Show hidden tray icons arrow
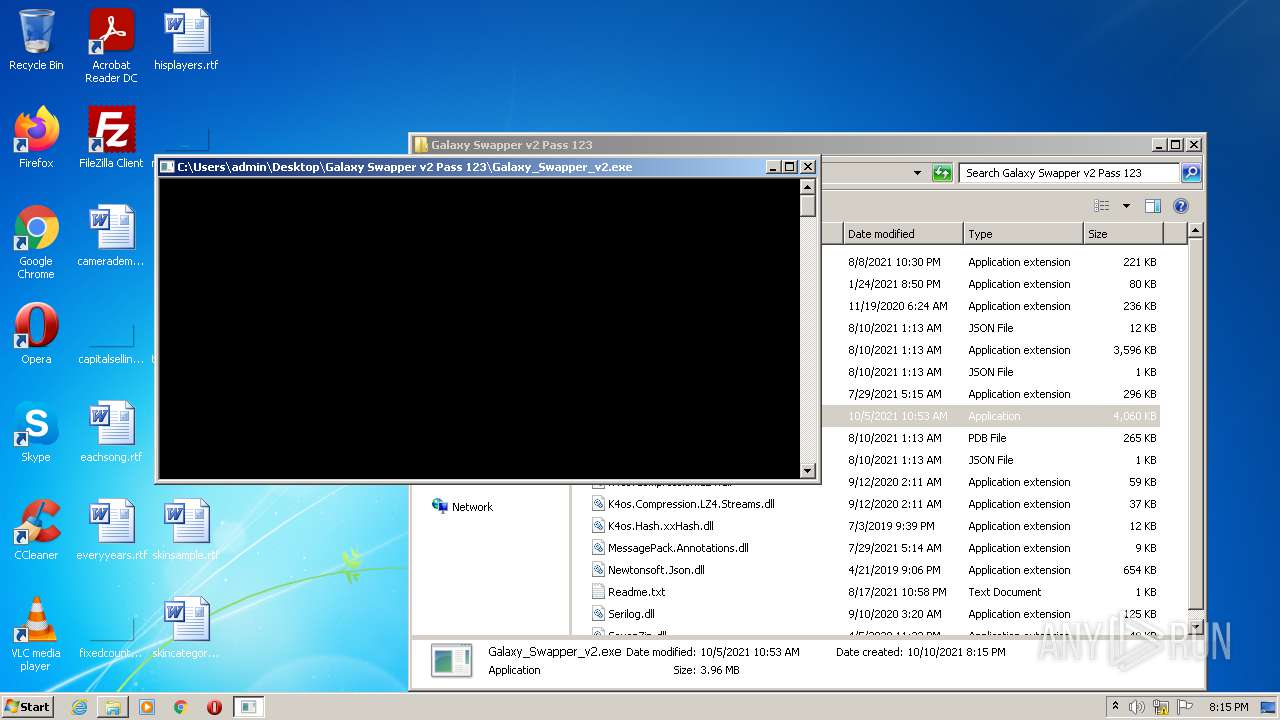This screenshot has height=720, width=1280. tap(1115, 707)
